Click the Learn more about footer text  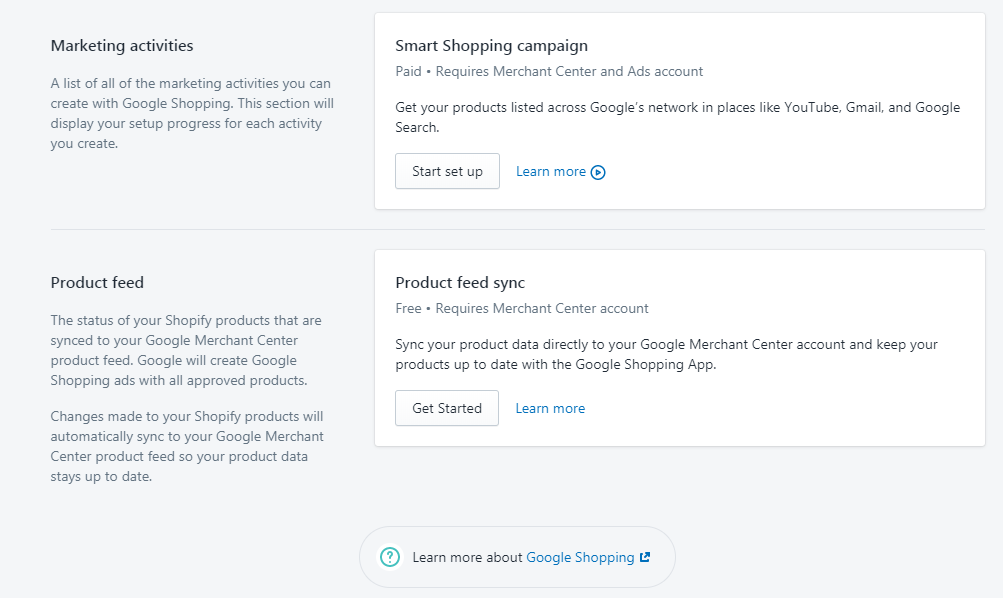tap(468, 557)
